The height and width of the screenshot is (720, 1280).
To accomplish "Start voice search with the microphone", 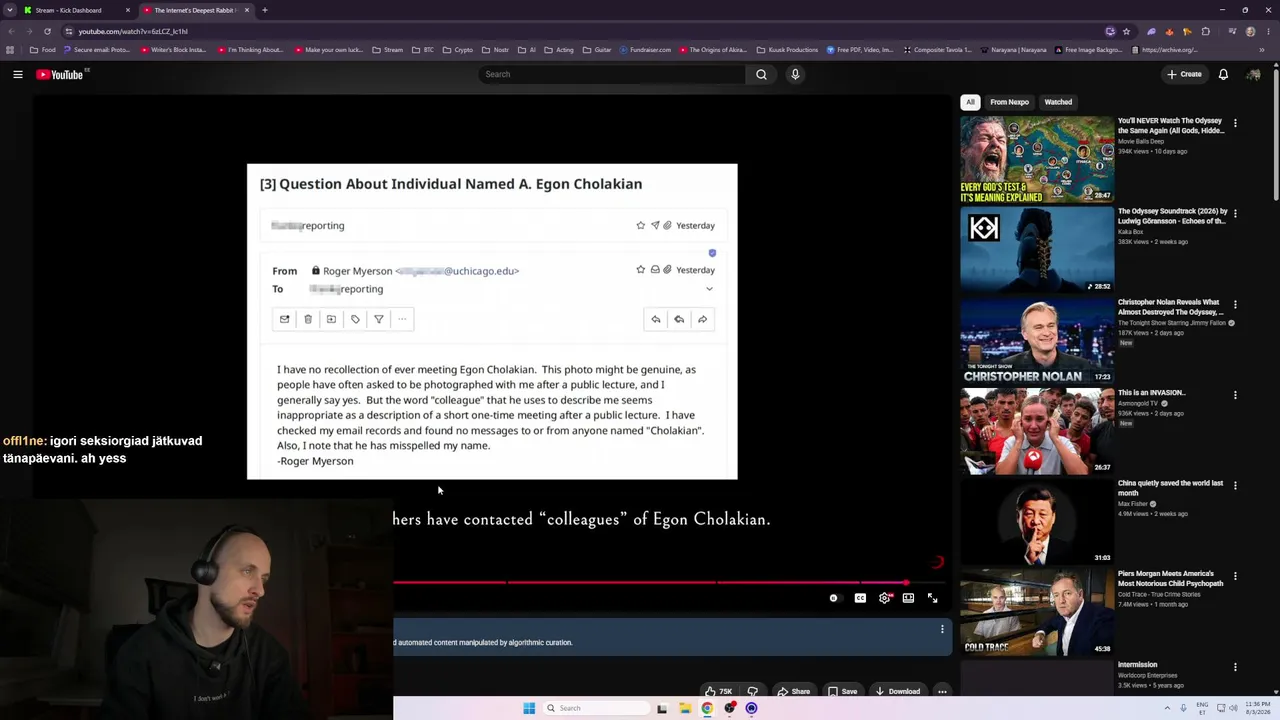I will click(x=795, y=74).
